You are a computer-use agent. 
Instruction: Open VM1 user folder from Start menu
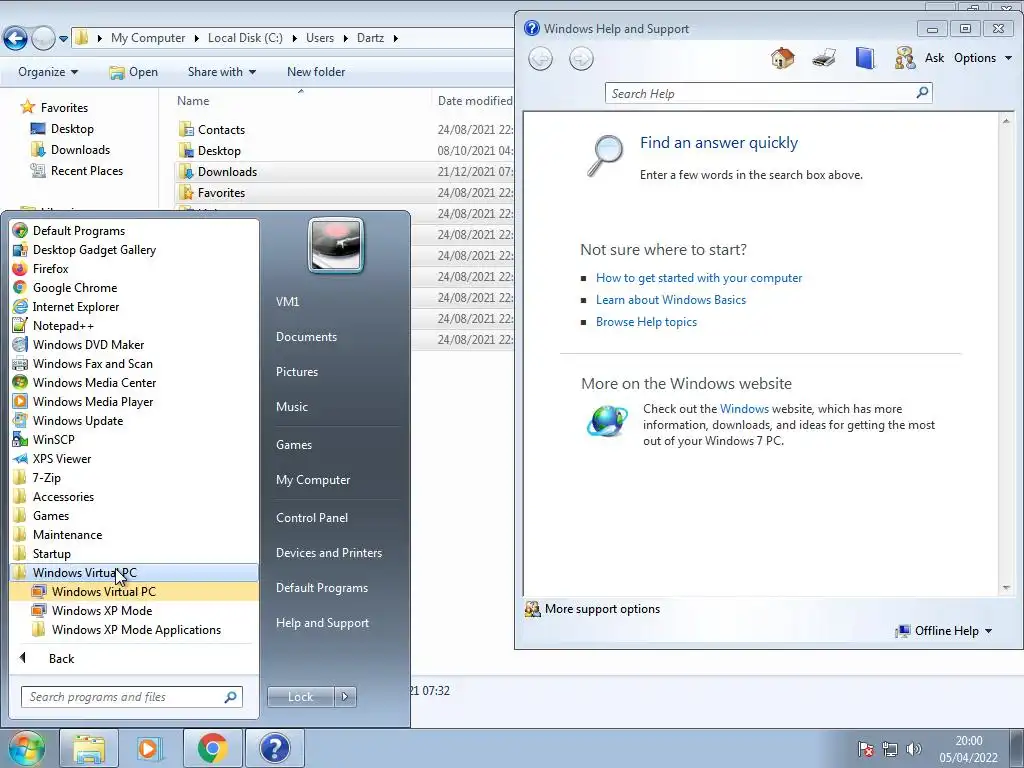287,301
